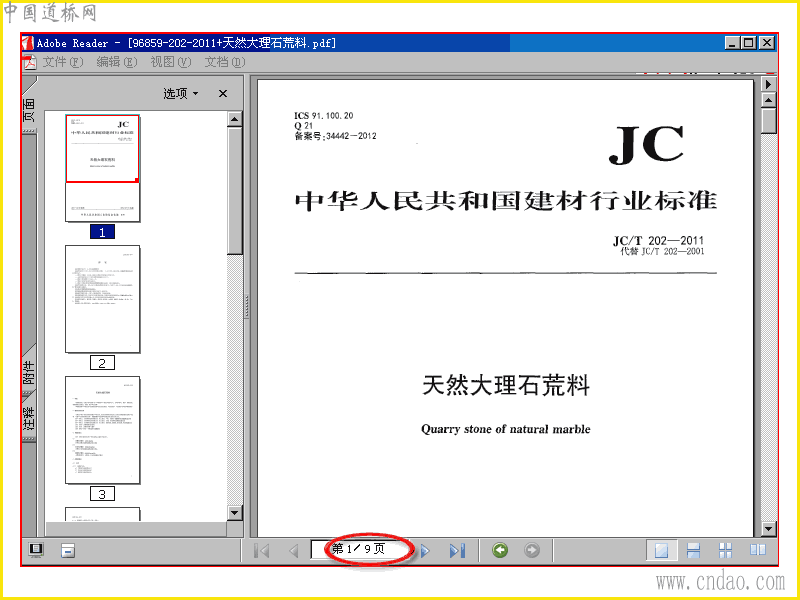The image size is (800, 600).
Task: Click grey go-forward view button
Action: click(532, 551)
